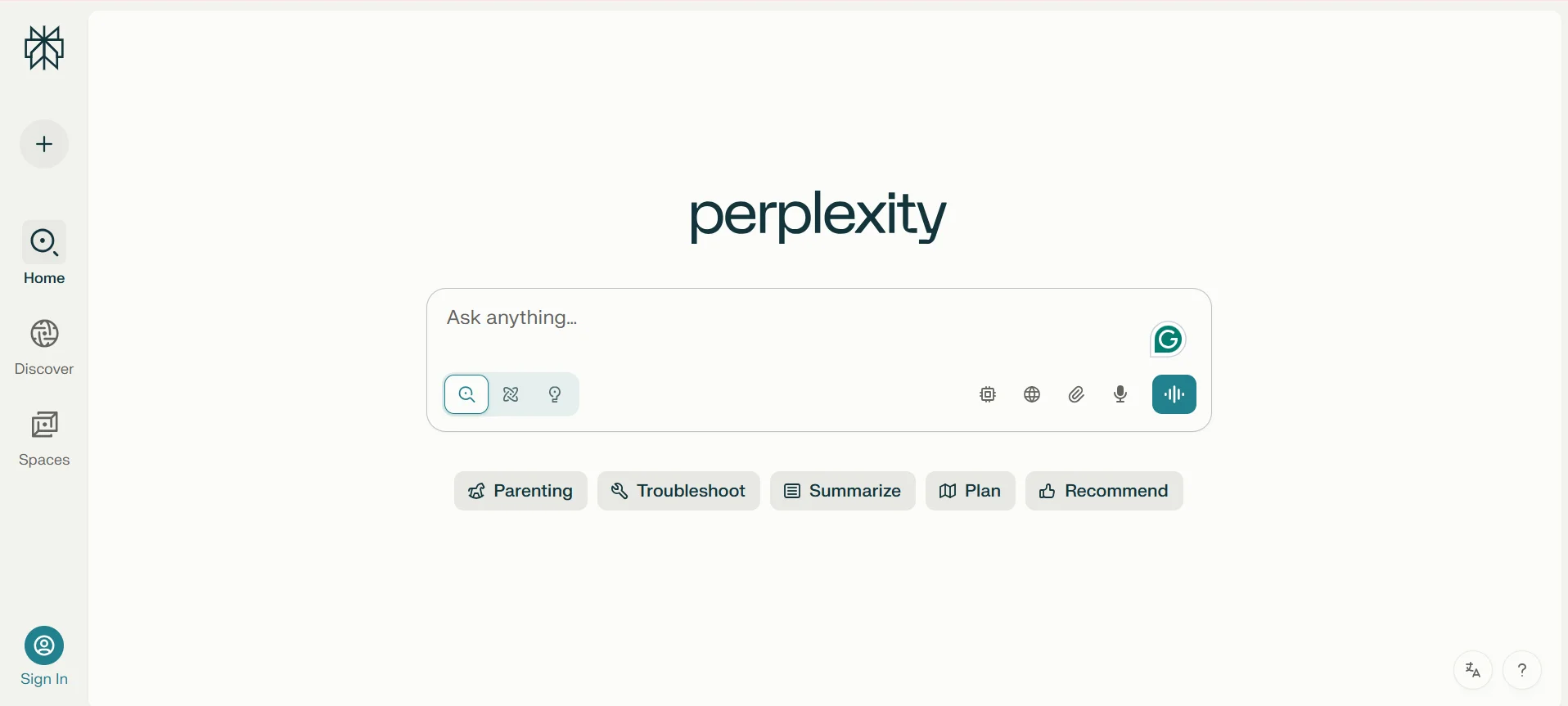This screenshot has width=1568, height=706.
Task: Select the Search mode toggle
Action: (466, 394)
